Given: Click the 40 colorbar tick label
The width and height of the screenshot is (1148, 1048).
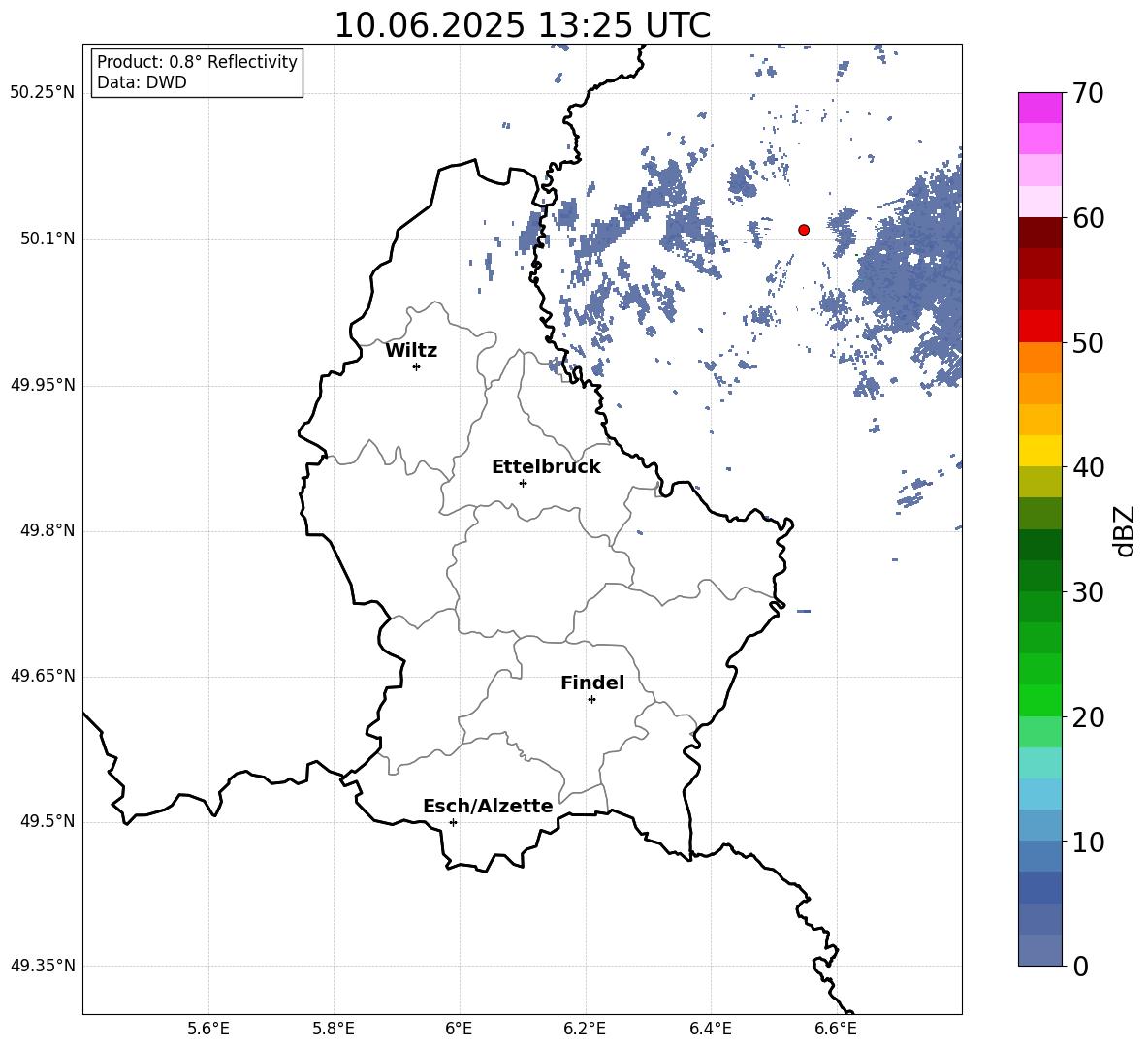Looking at the screenshot, I should (1089, 467).
